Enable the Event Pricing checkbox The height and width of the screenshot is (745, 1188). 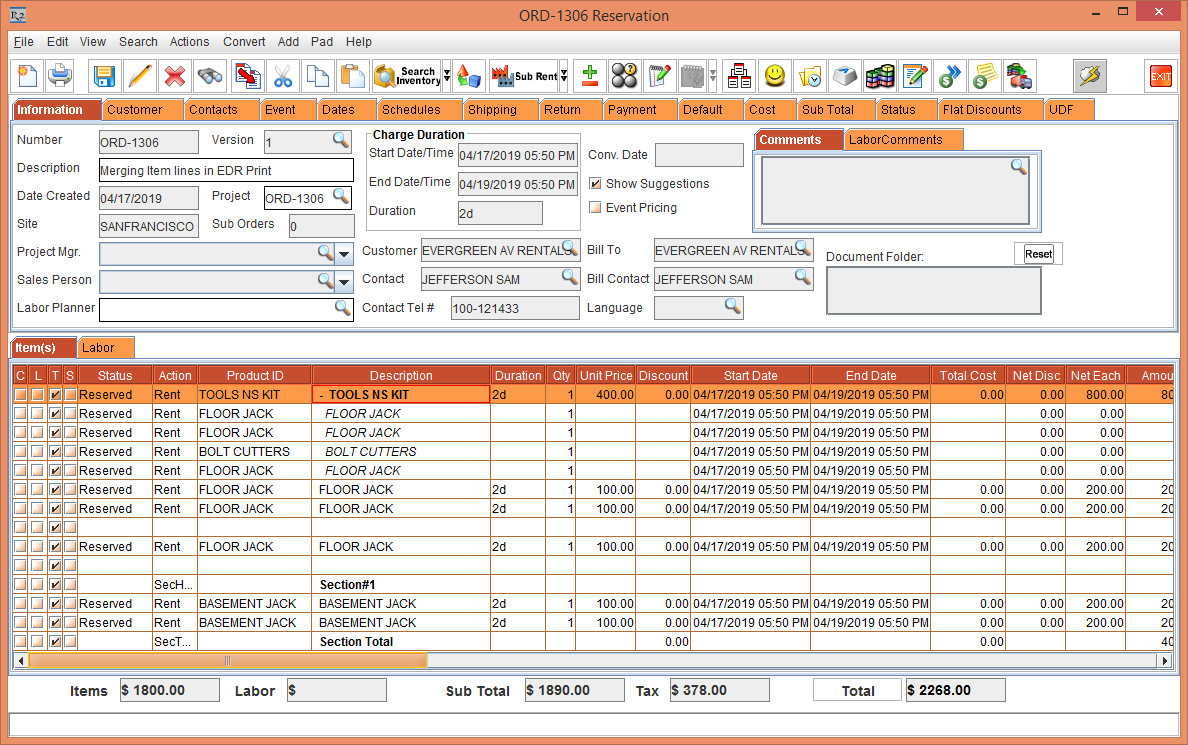[595, 208]
